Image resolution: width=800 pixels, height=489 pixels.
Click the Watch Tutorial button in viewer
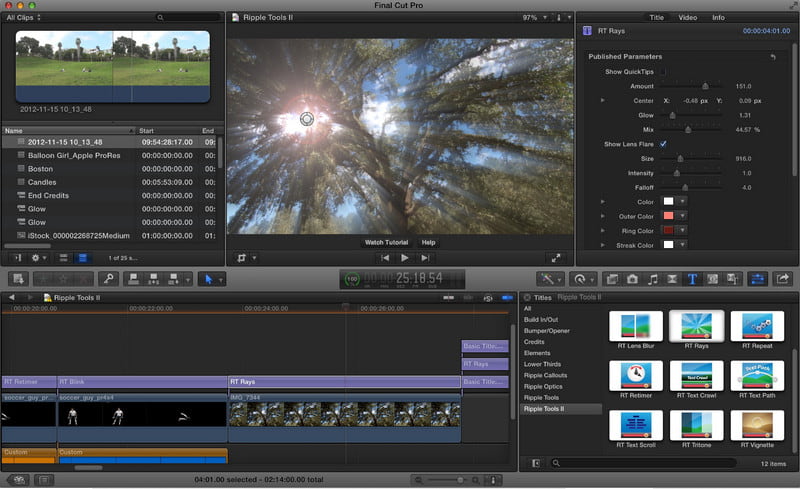pyautogui.click(x=386, y=242)
